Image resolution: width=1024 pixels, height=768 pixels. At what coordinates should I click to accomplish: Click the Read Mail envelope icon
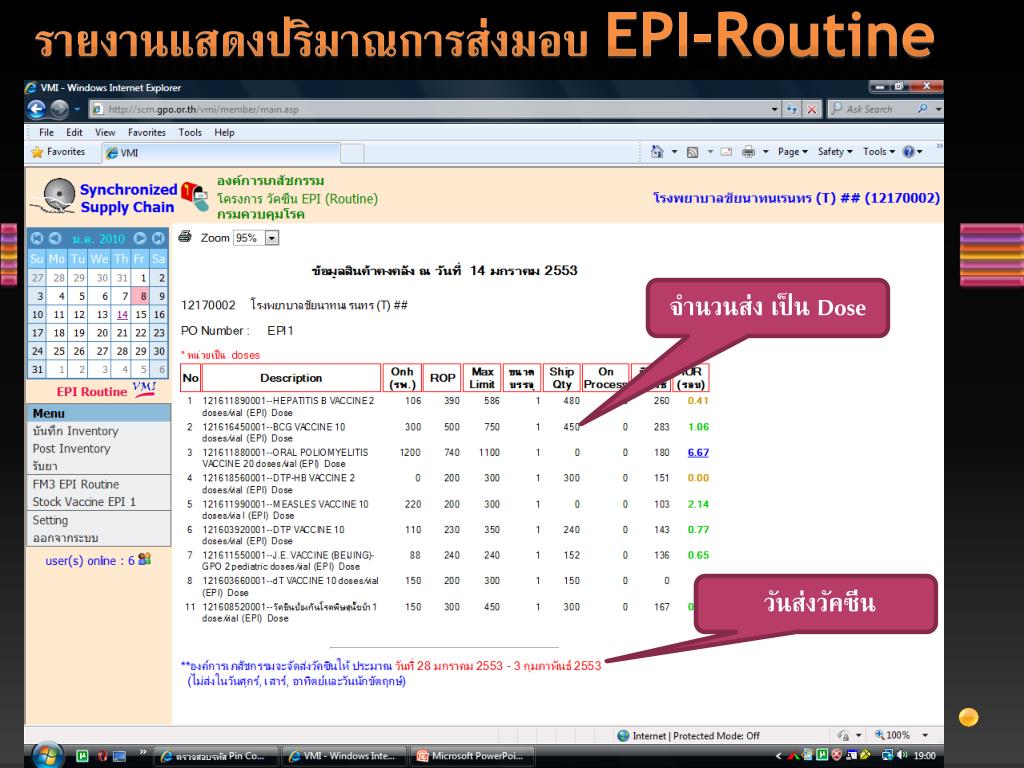coord(726,152)
